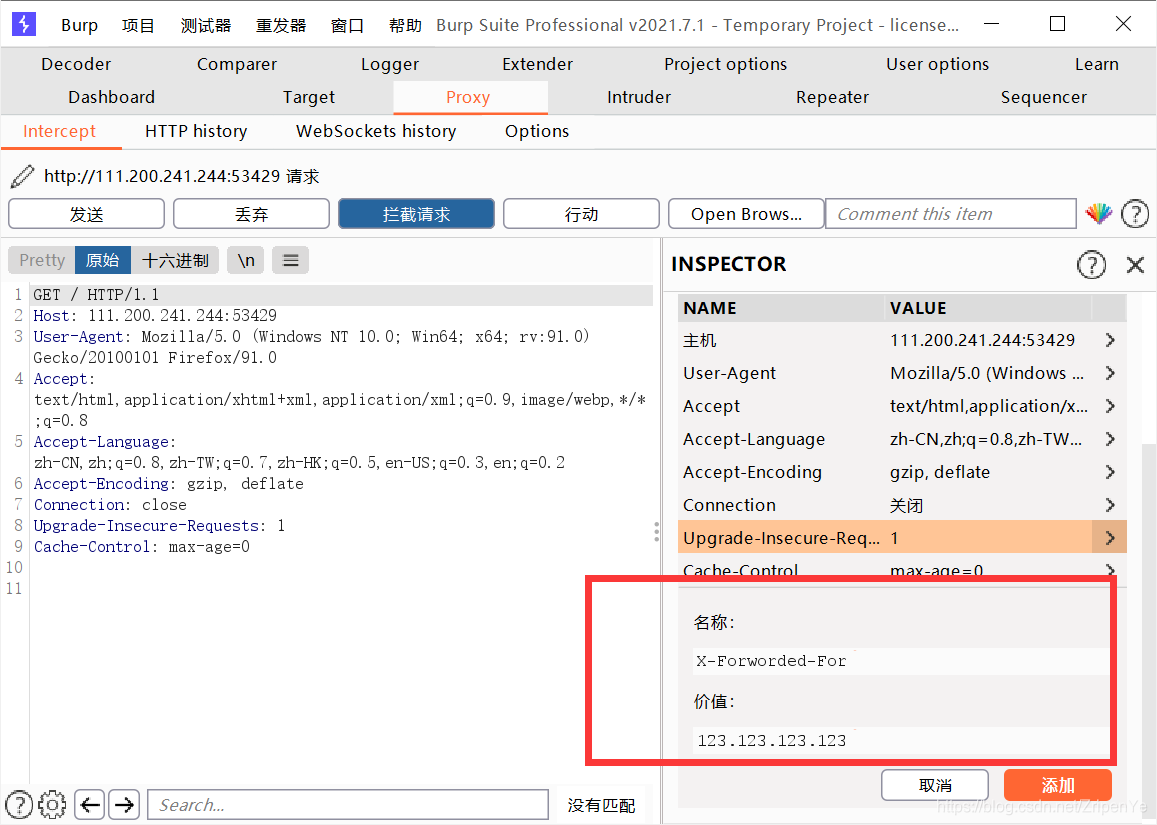This screenshot has width=1157, height=825.
Task: Open the 窗口 menu
Action: [x=348, y=25]
